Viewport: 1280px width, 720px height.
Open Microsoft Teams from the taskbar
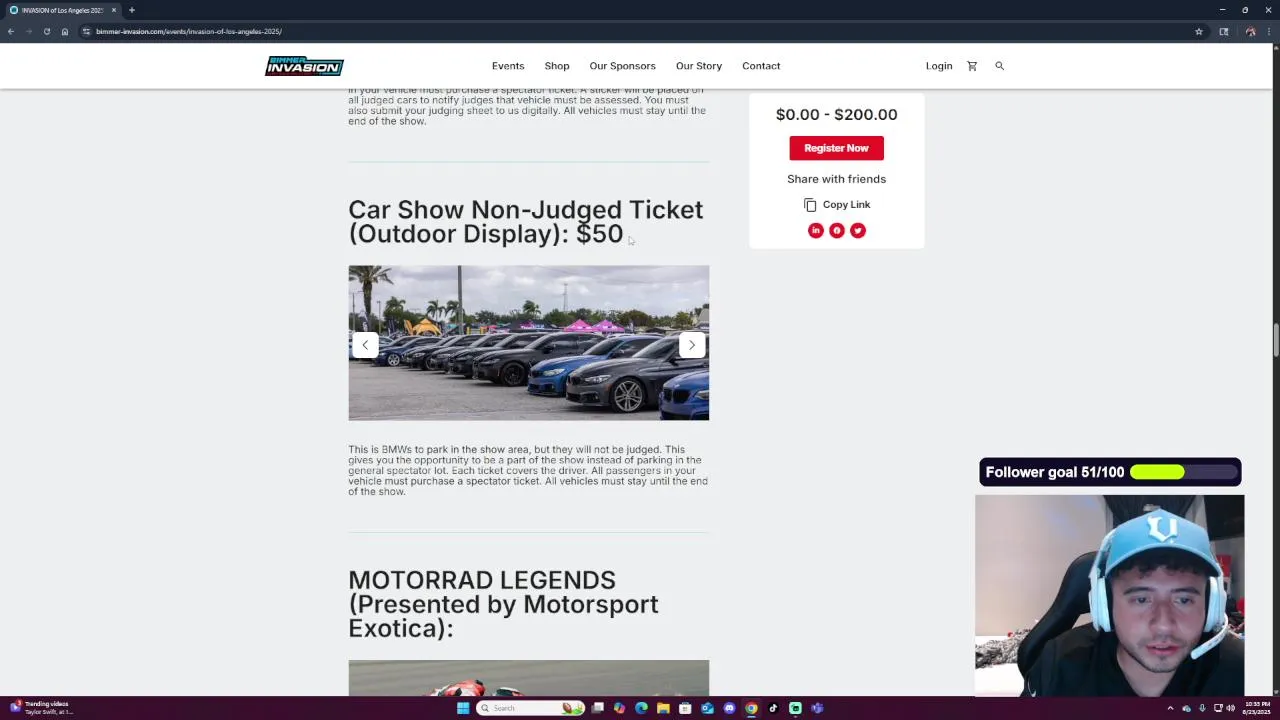pyautogui.click(x=817, y=708)
